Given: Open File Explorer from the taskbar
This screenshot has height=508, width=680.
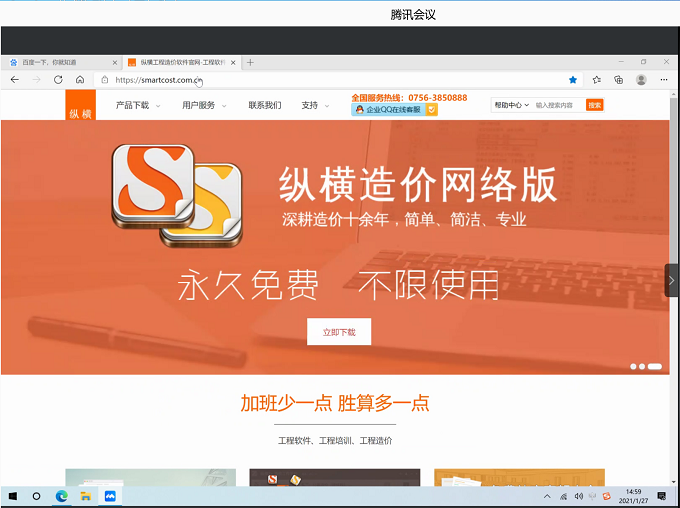Looking at the screenshot, I should 85,496.
